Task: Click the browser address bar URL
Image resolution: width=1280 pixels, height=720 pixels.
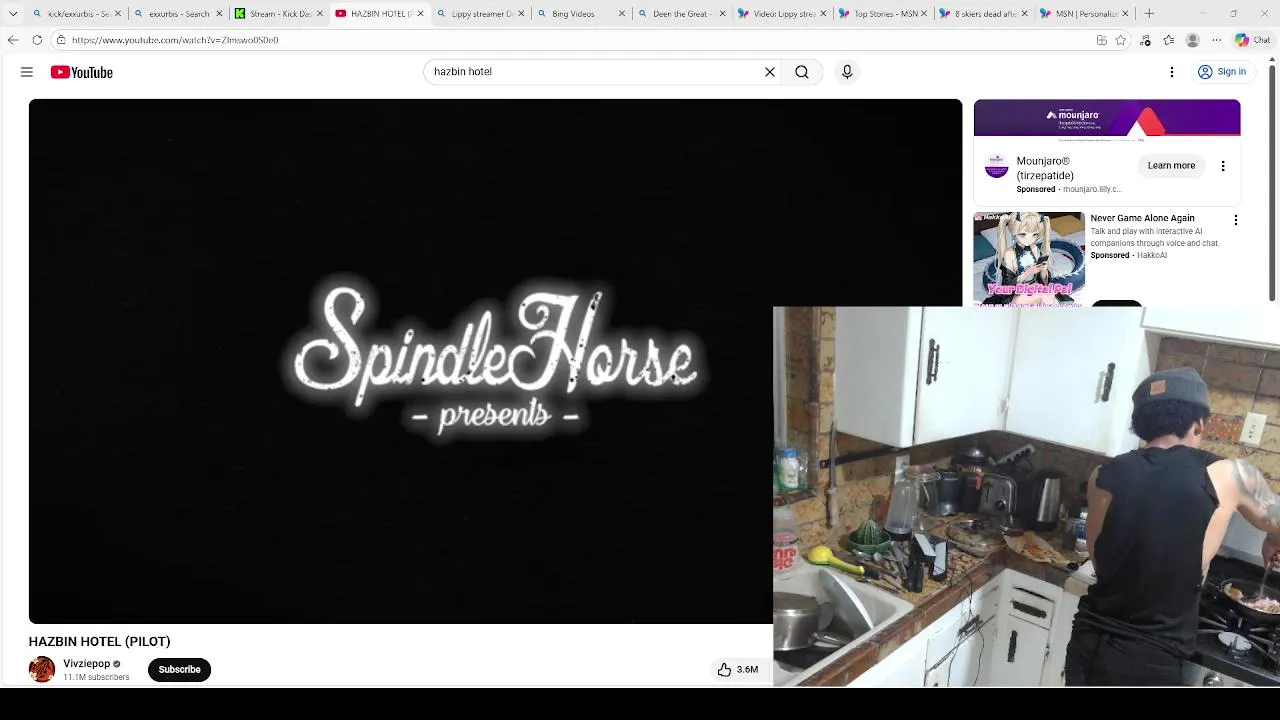Action: (x=175, y=40)
